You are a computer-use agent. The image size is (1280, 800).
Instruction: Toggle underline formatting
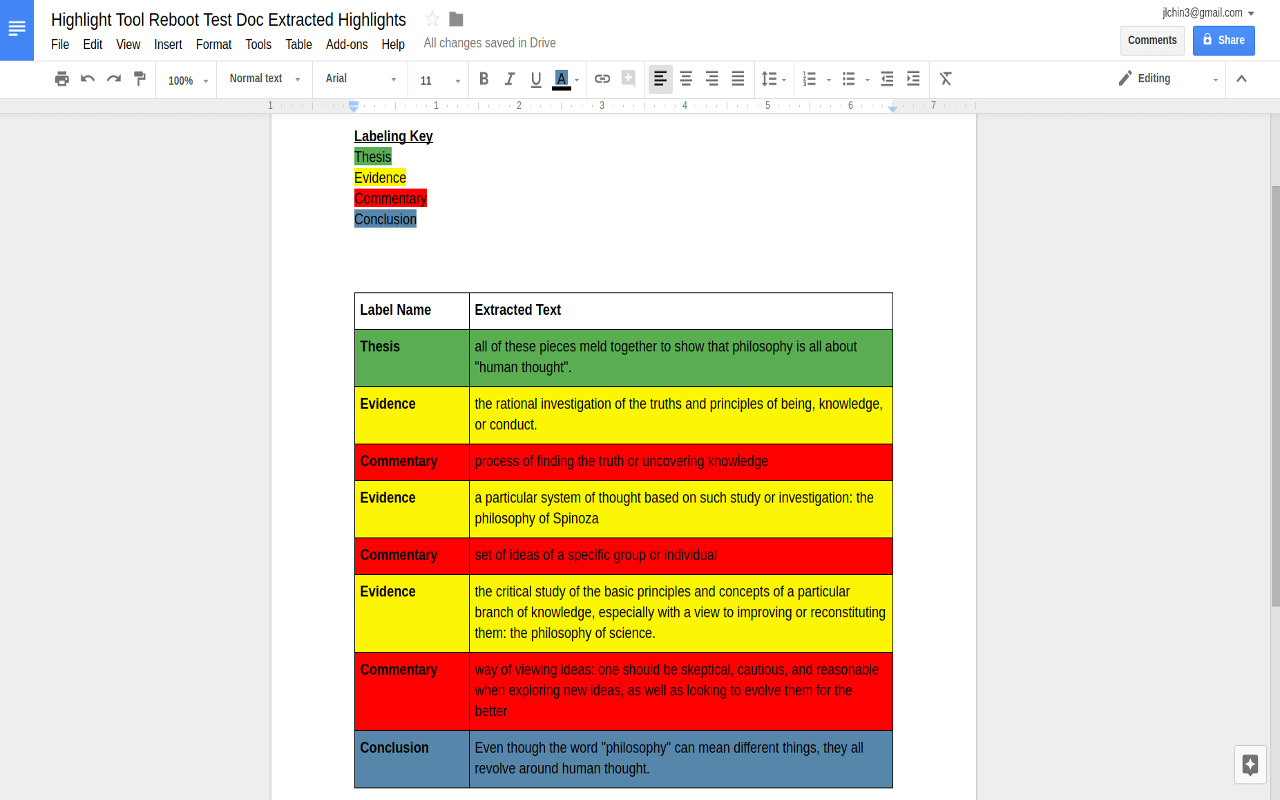(x=536, y=78)
